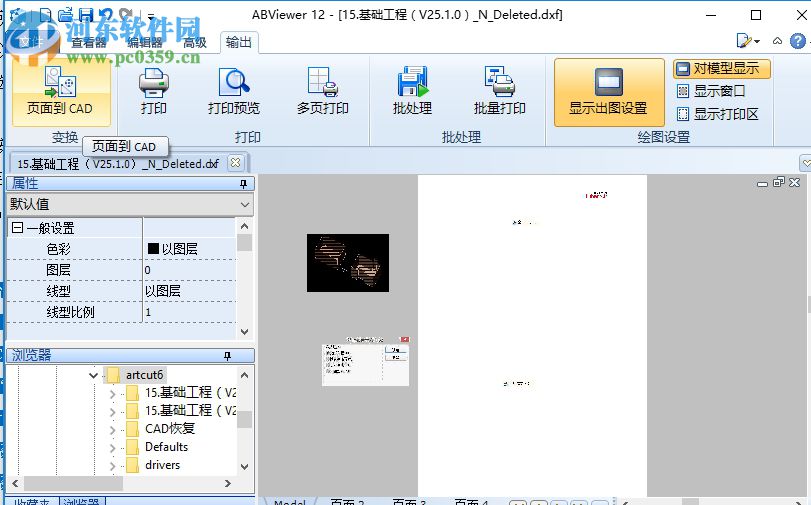Expand the first 15.基础工程 folder
The height and width of the screenshot is (505, 811).
tap(112, 394)
